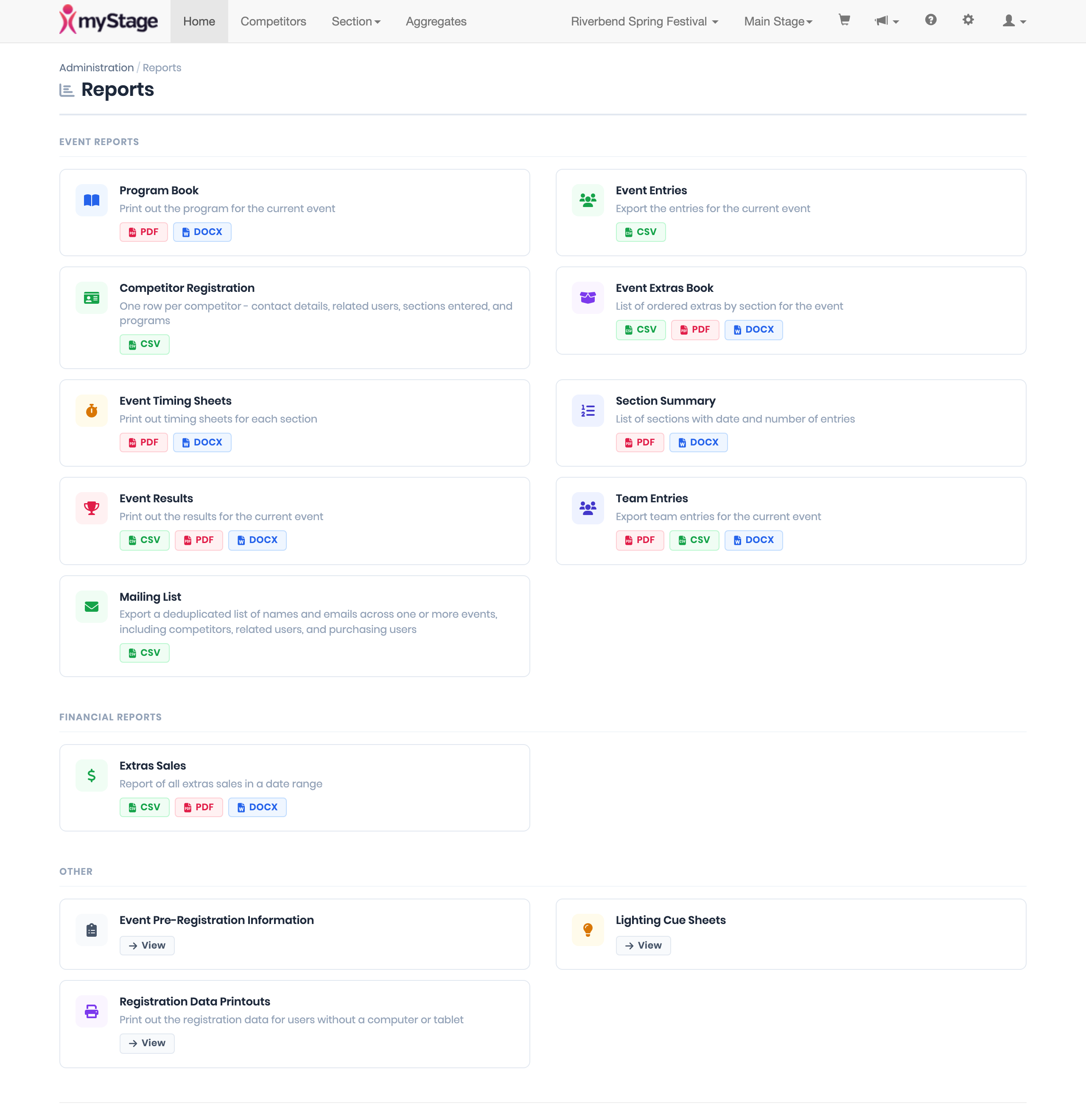Screen dimensions: 1086x1120
Task: Click the Reports breadcrumb text
Action: [x=162, y=67]
